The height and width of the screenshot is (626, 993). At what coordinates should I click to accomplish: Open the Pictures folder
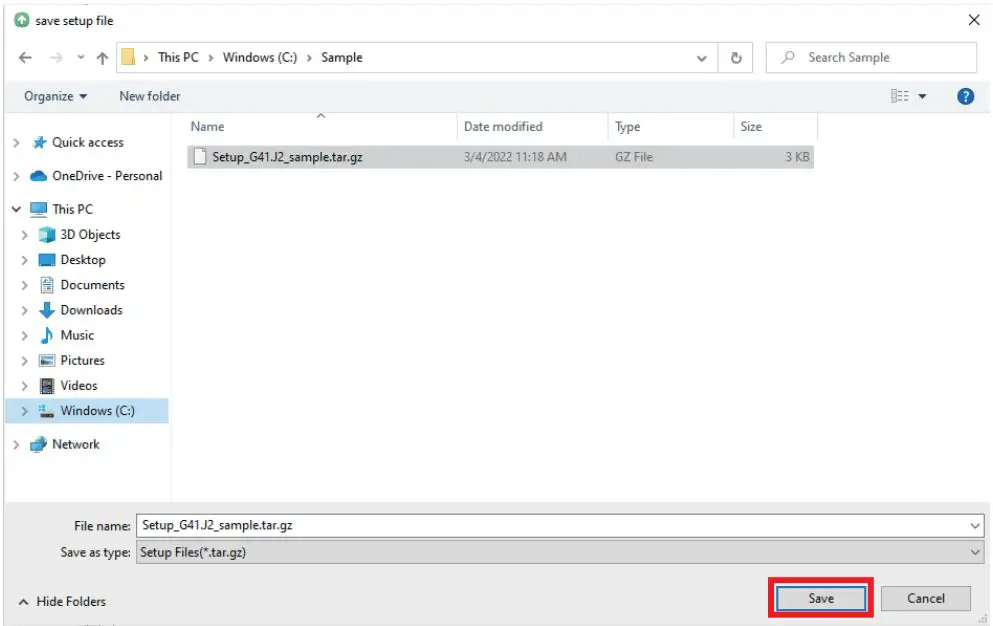point(82,361)
